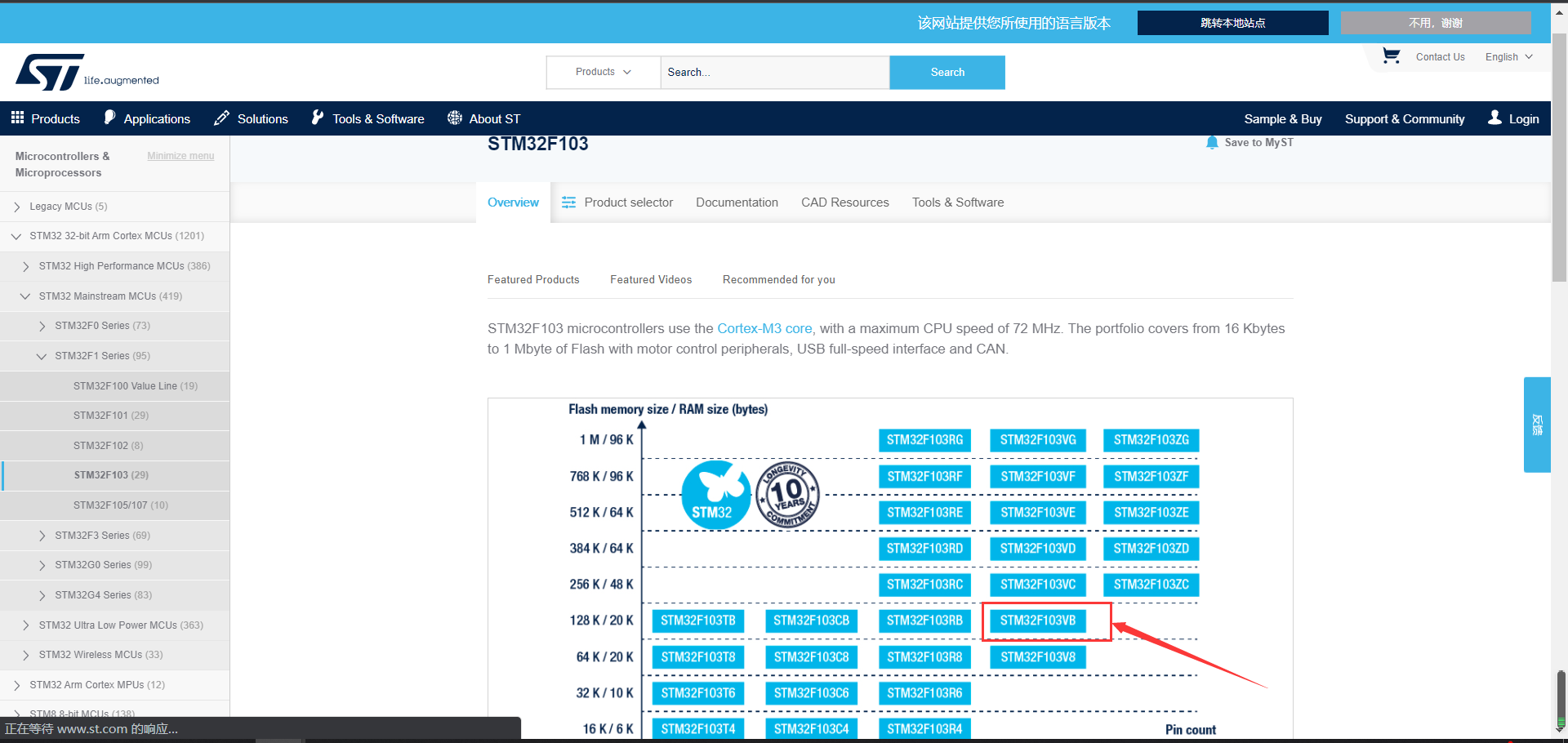Click the Tools & Software wrench icon

318,118
